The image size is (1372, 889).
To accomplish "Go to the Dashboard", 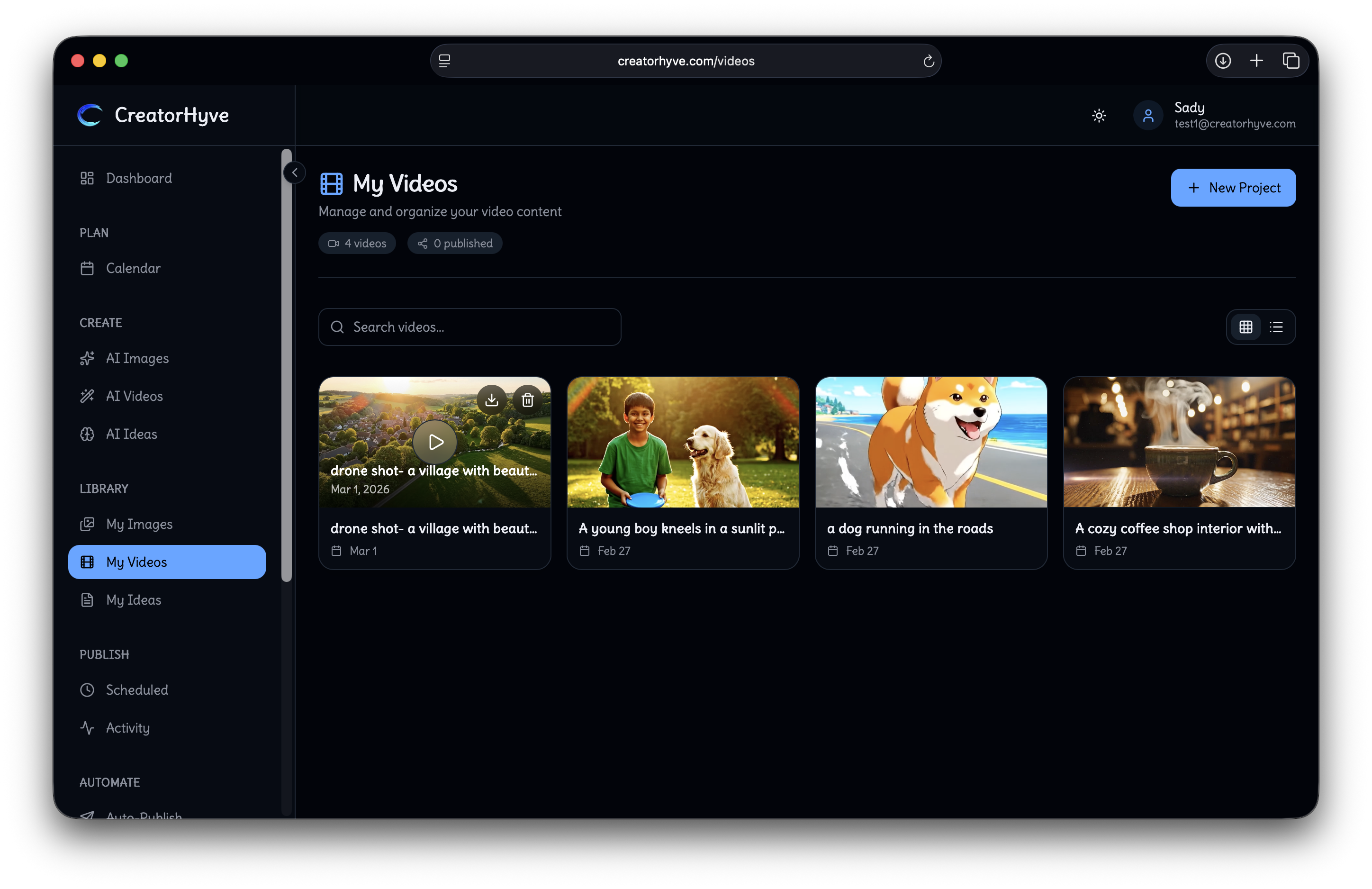I will [138, 178].
